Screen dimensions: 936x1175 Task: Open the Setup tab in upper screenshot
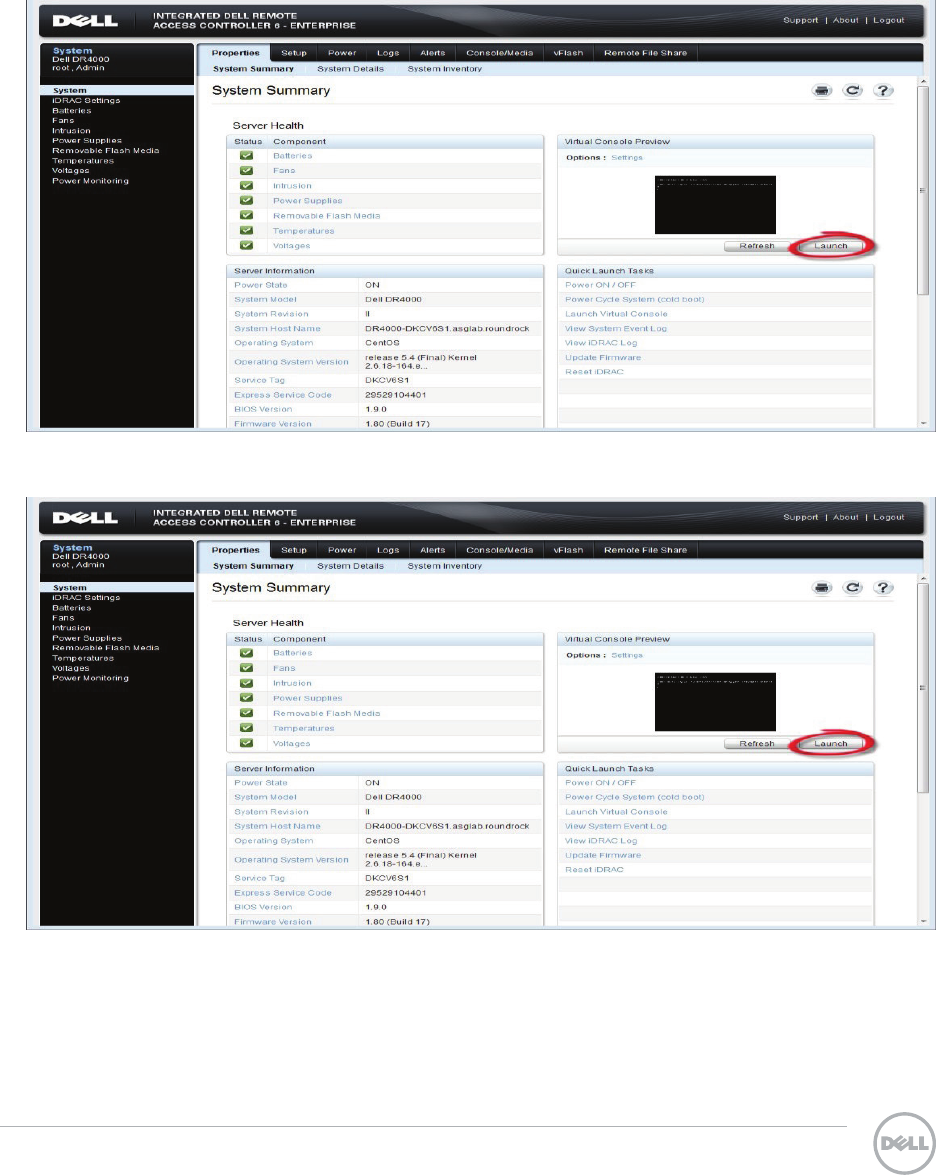tap(294, 53)
